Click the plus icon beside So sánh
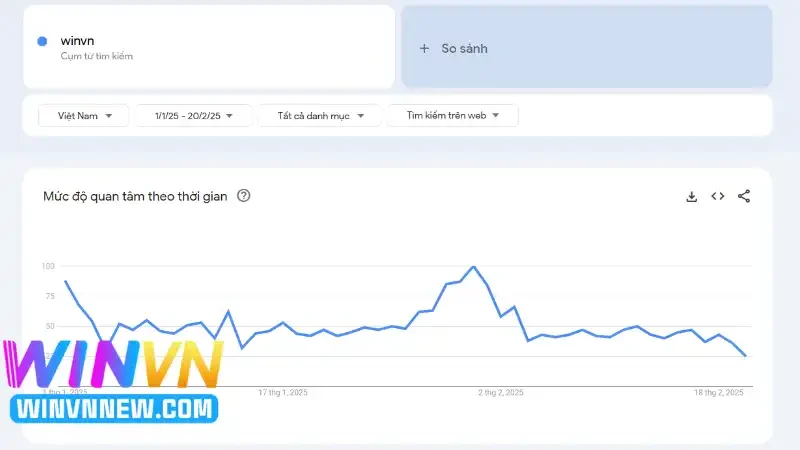 424,48
